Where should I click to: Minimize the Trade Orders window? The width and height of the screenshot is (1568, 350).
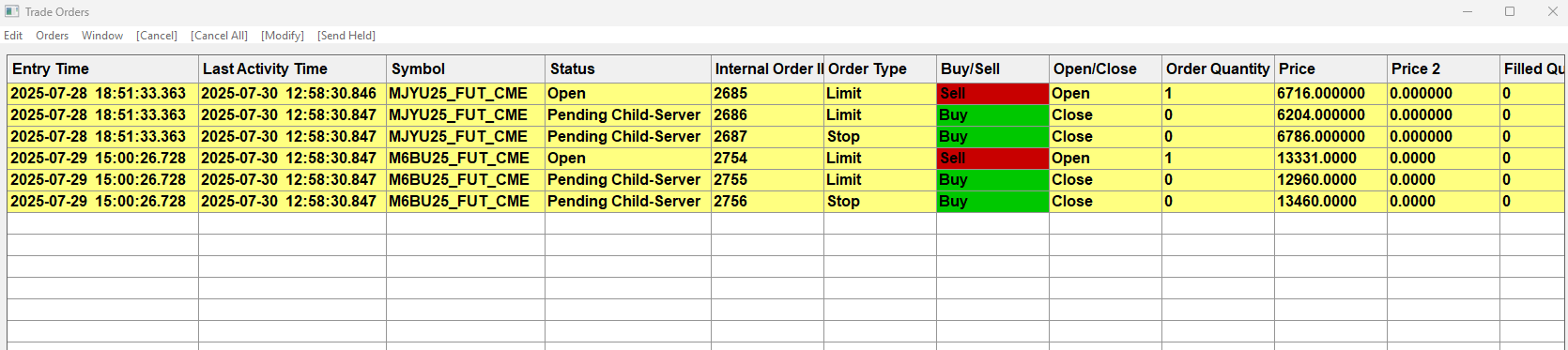[1468, 11]
